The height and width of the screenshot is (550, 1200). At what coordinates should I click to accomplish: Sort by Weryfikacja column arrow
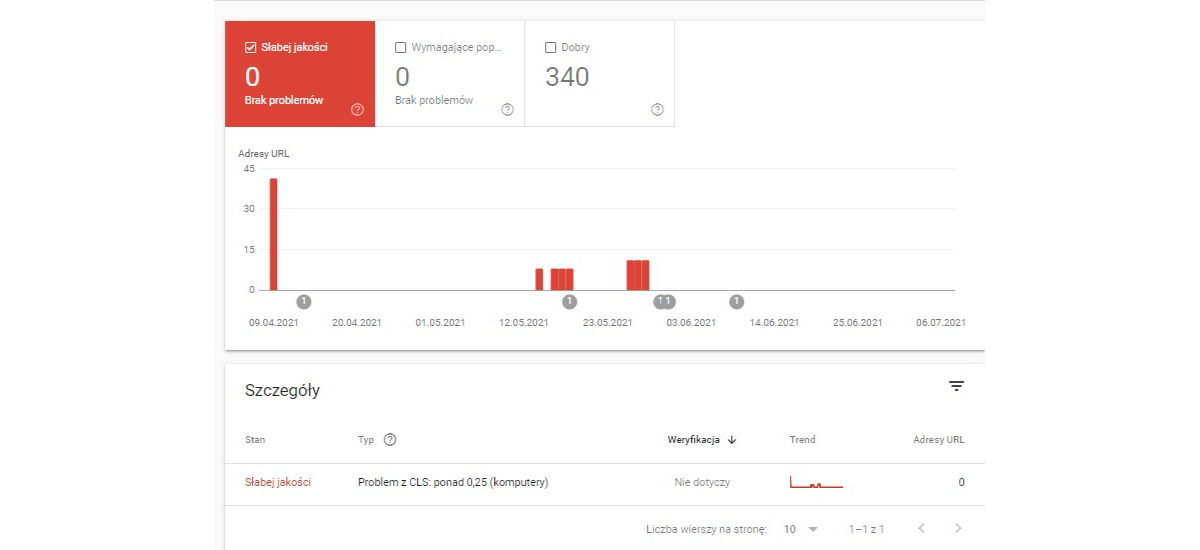tap(732, 440)
